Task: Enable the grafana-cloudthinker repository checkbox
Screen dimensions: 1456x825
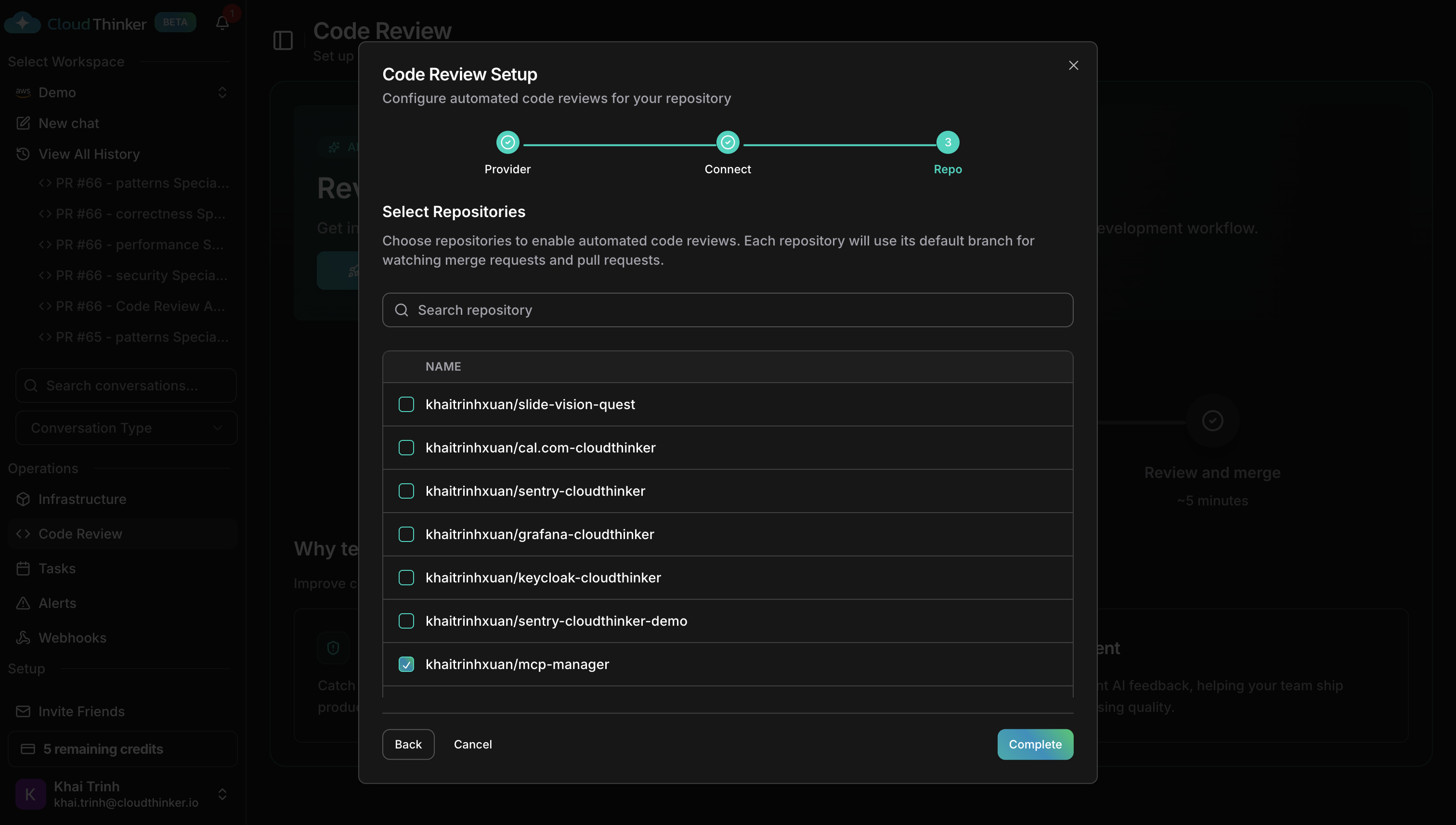Action: pos(406,534)
